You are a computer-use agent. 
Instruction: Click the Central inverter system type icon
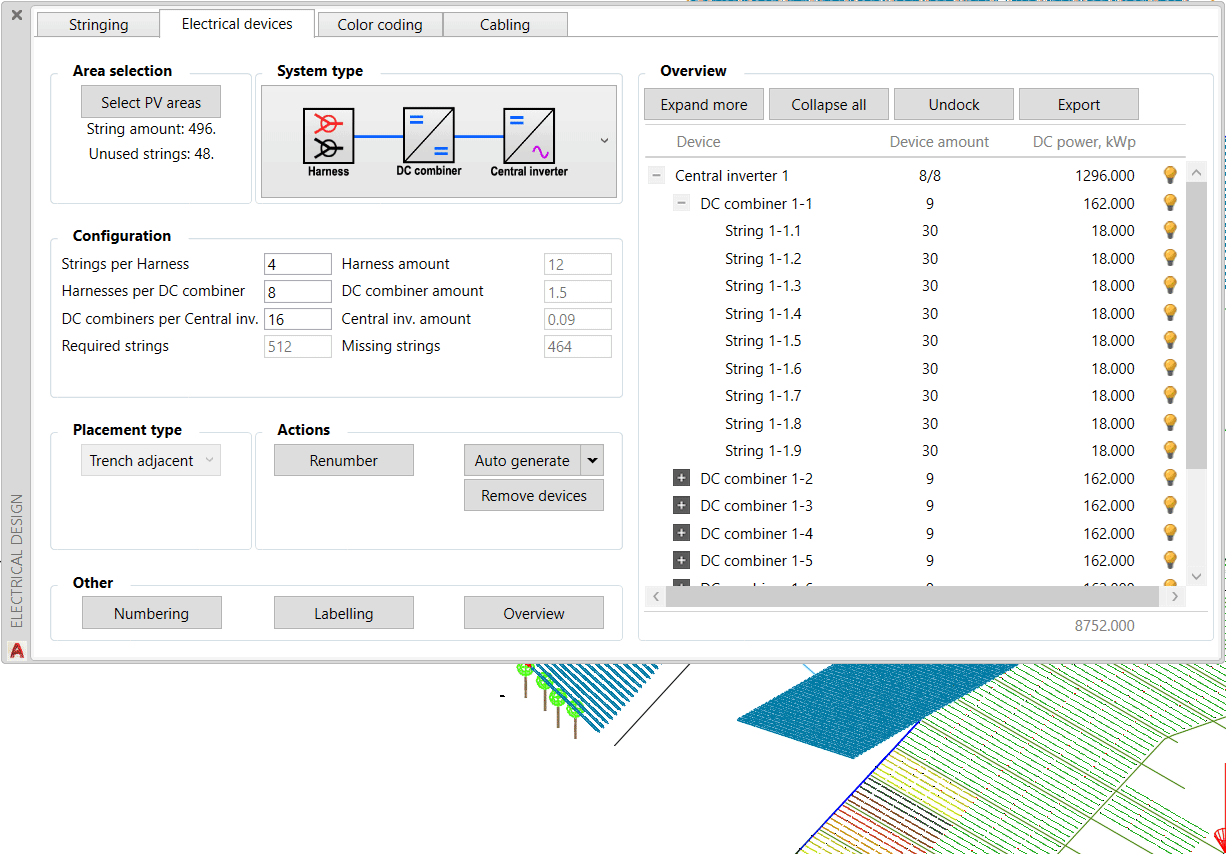coord(528,136)
